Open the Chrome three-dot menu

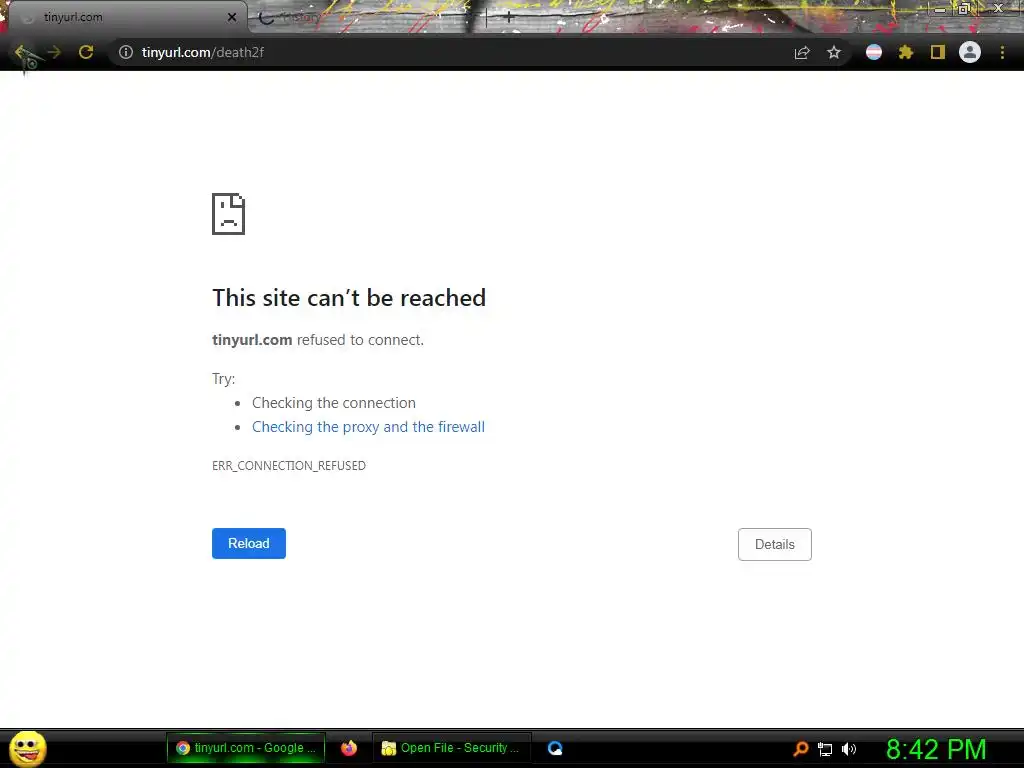pyautogui.click(x=1002, y=52)
